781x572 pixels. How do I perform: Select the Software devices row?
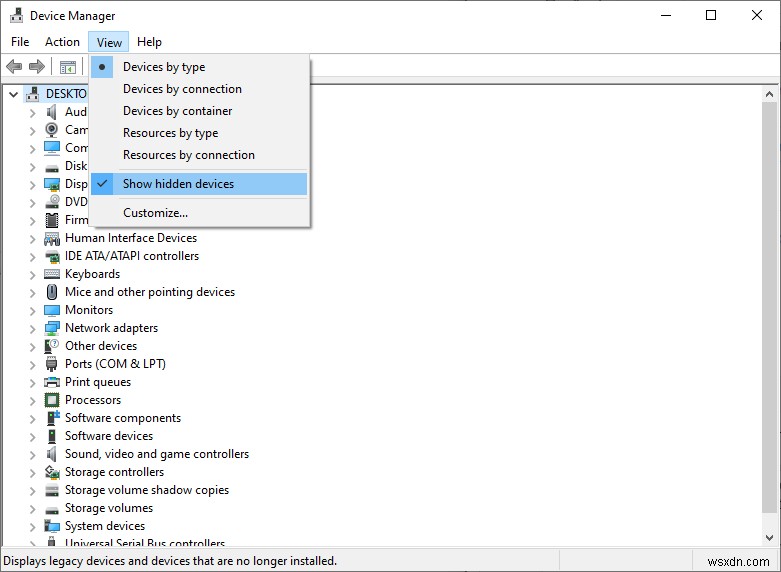pyautogui.click(x=109, y=436)
